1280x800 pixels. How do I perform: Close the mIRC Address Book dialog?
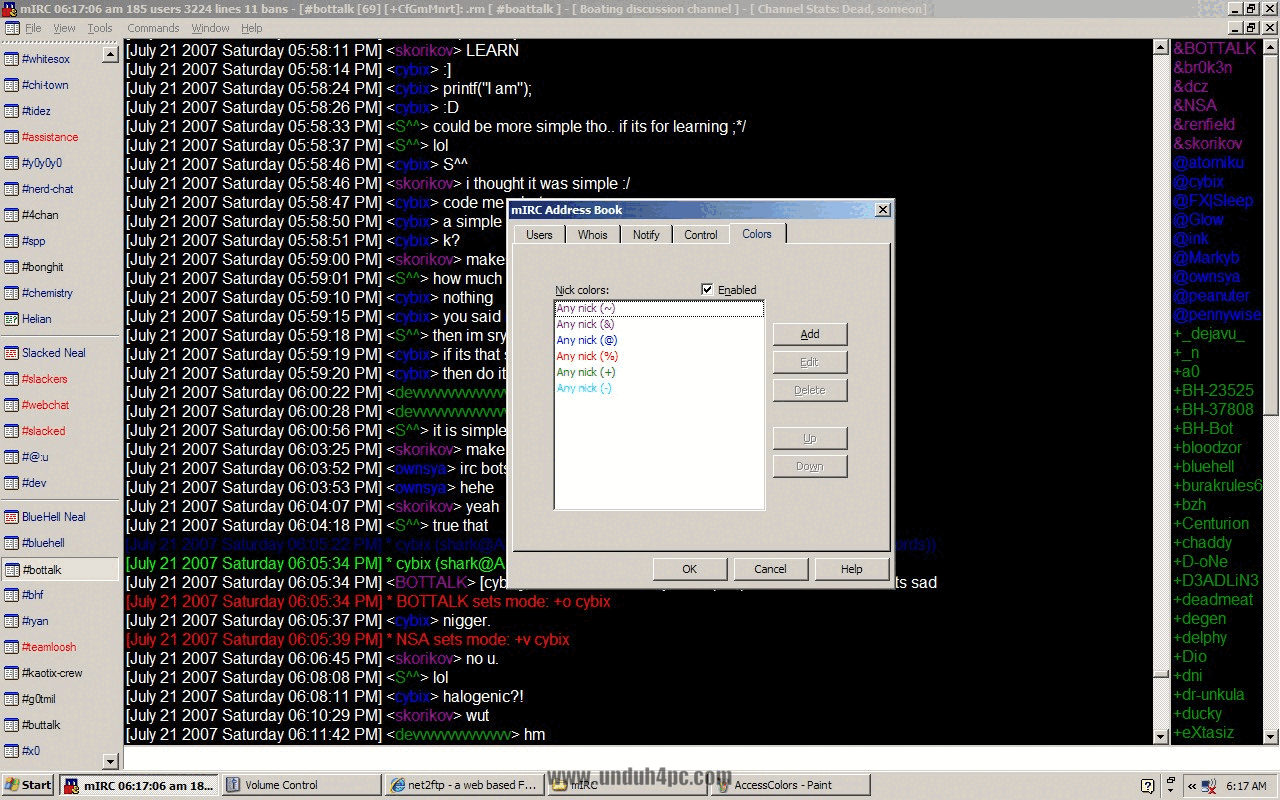pos(882,210)
